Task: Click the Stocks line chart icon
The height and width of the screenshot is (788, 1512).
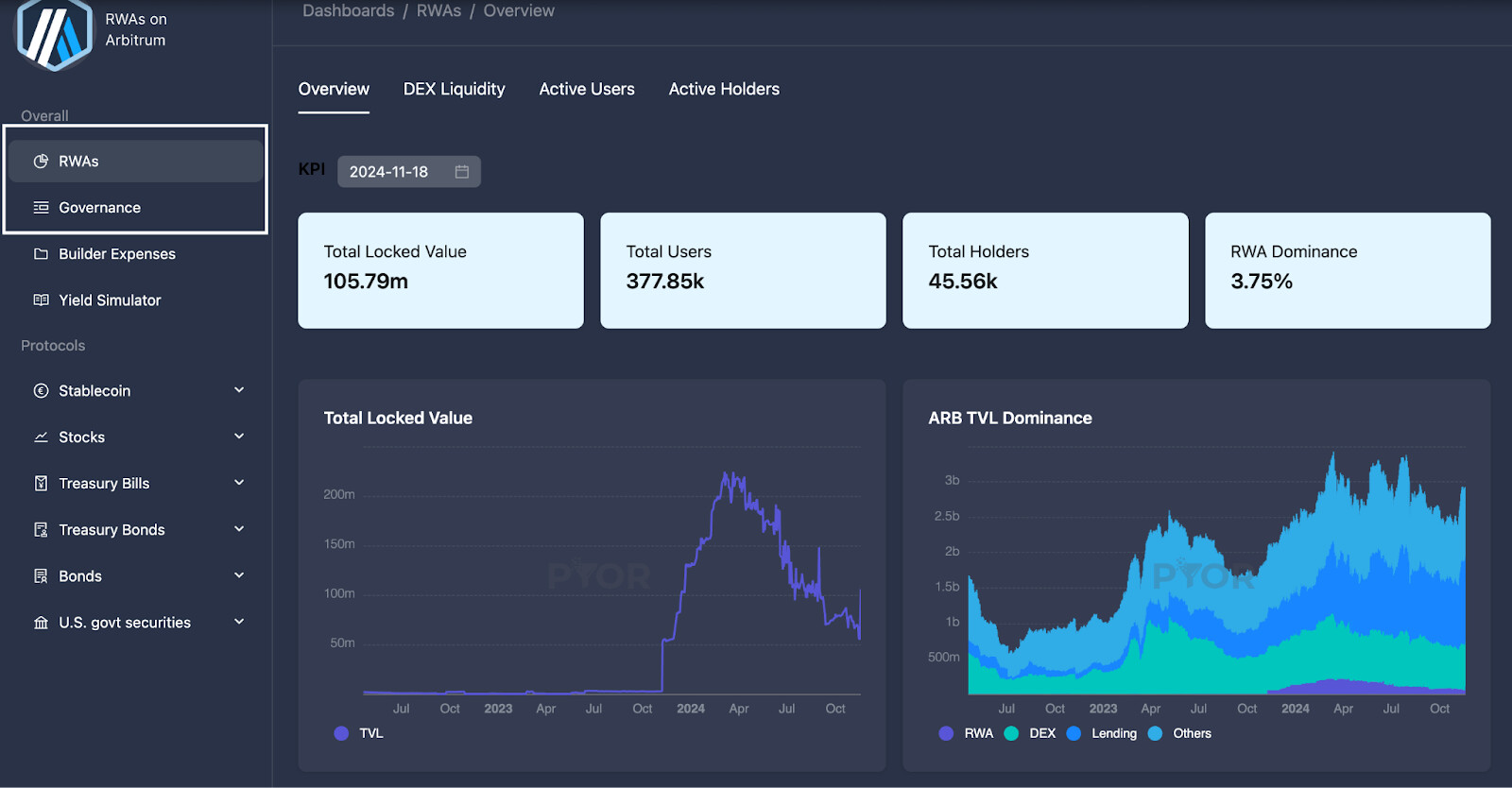Action: [41, 437]
